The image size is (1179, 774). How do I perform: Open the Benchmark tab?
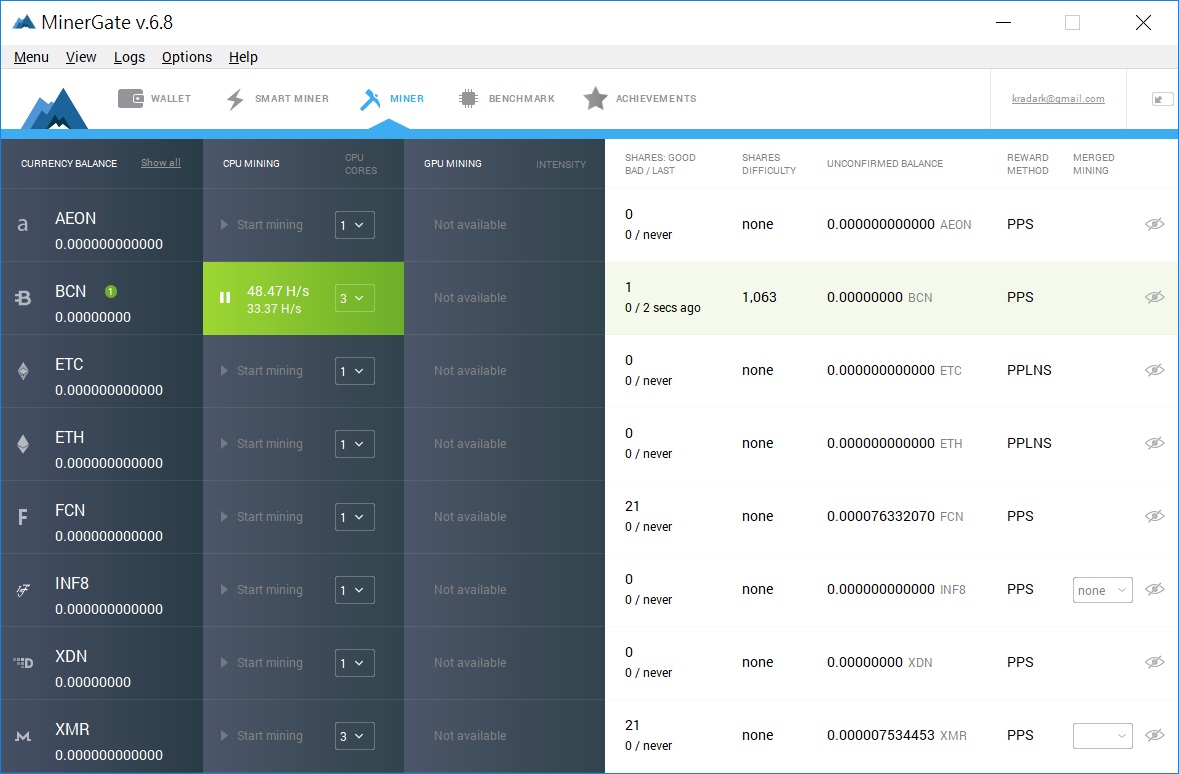(506, 99)
